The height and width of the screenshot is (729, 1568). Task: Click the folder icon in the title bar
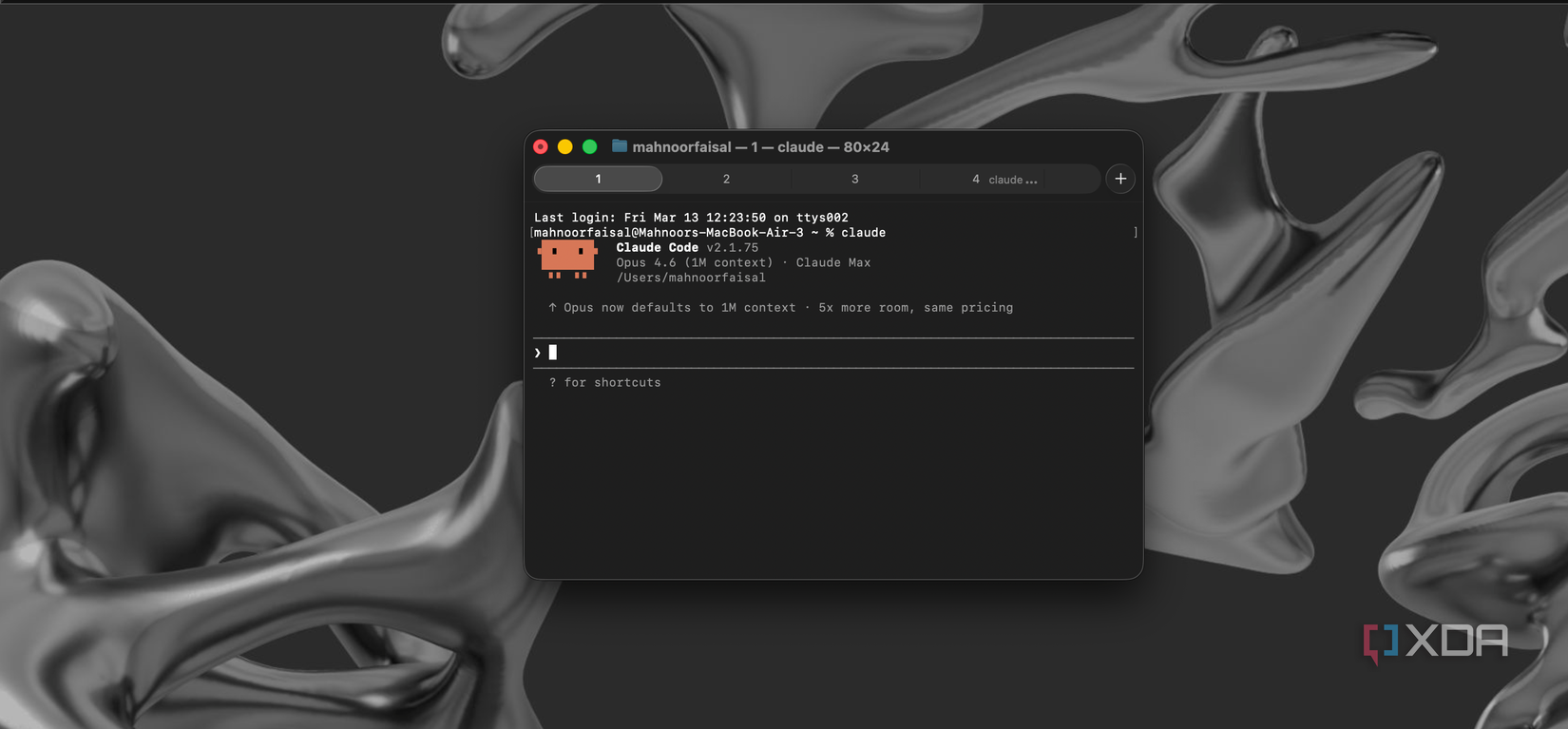click(620, 146)
